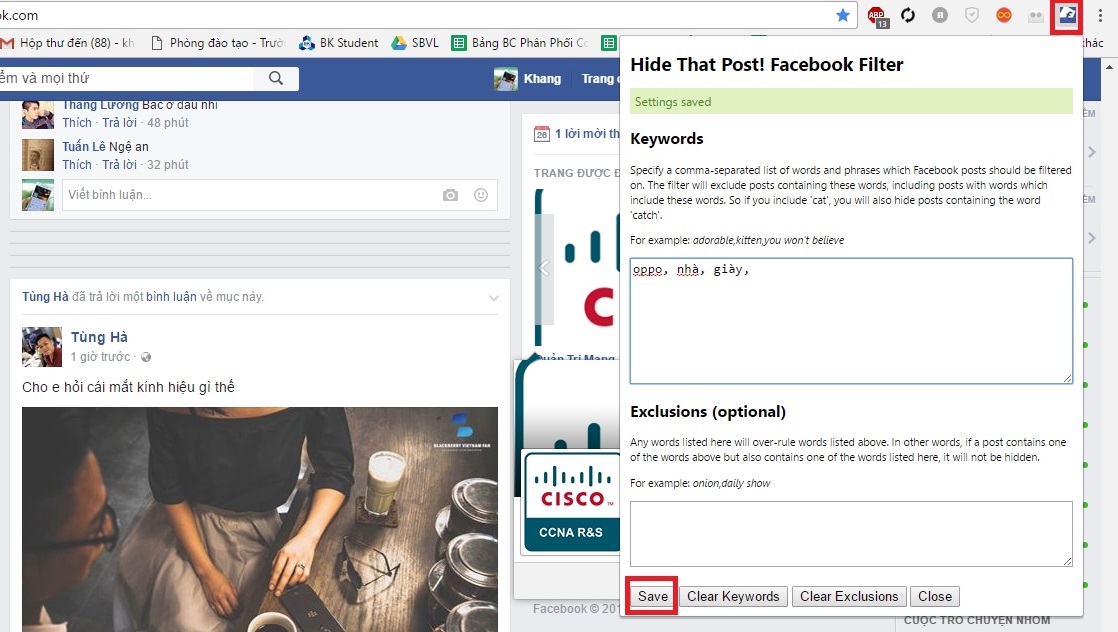Screen dimensions: 1118x632
Task: Click the green Settings saved notification bar
Action: (x=850, y=102)
